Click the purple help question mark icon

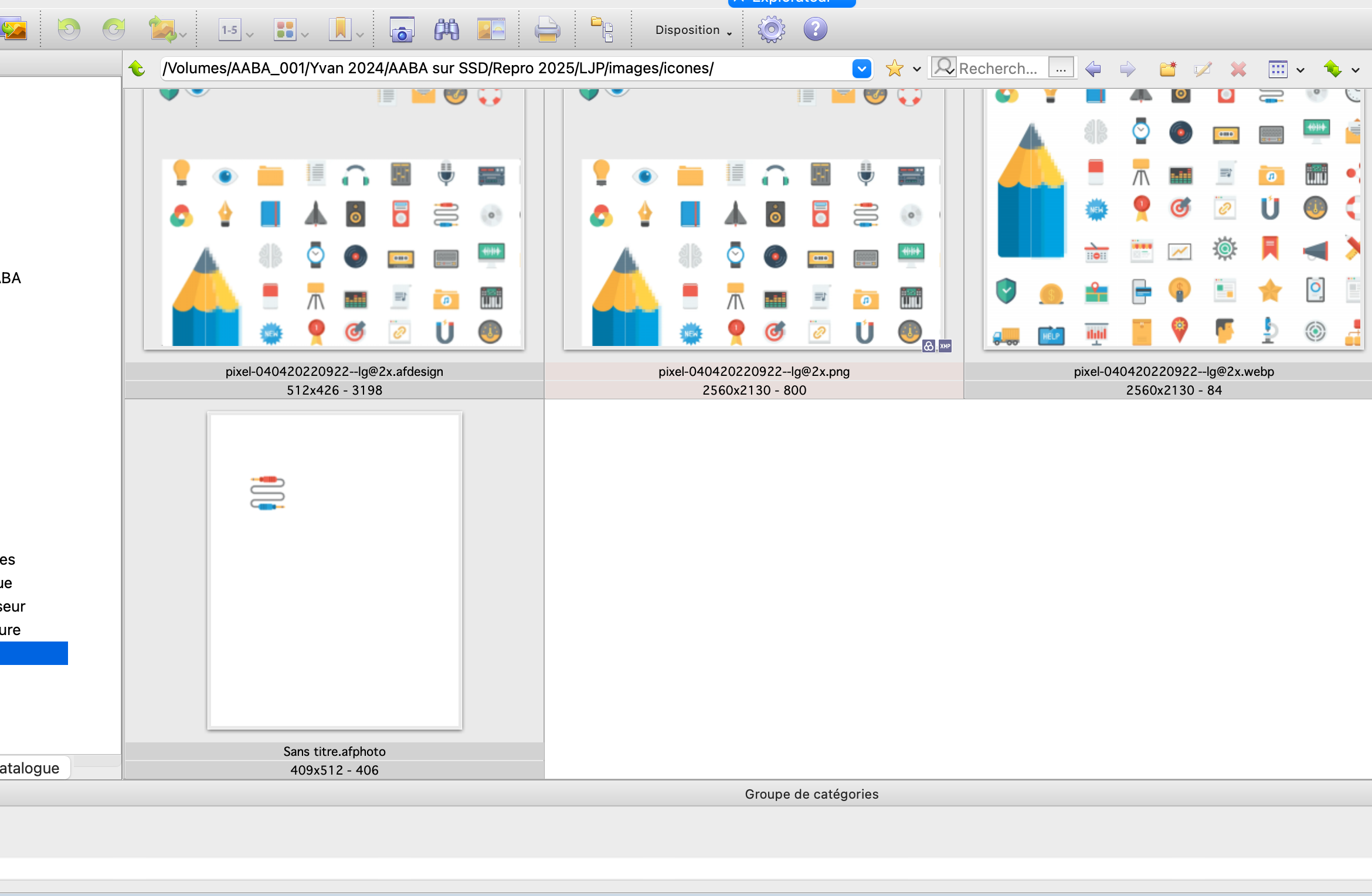(x=815, y=29)
